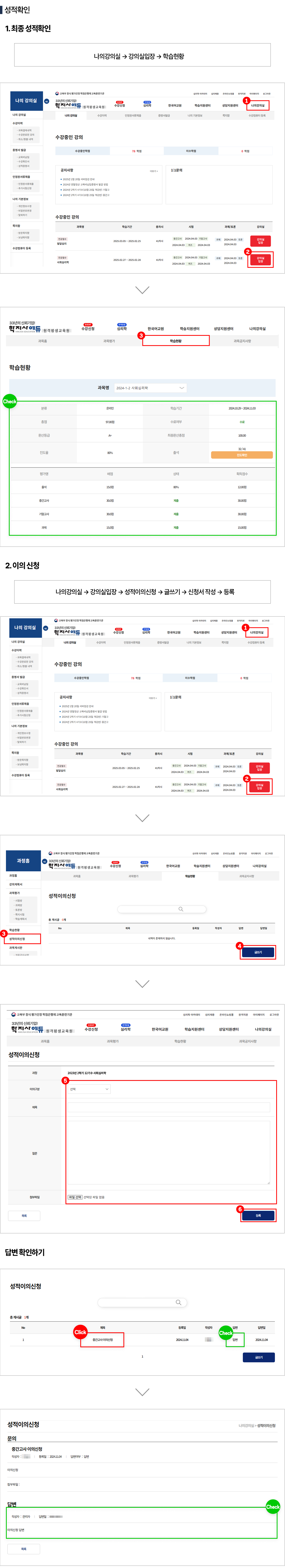Click the 글쓰기 button marked step 4
The height and width of the screenshot is (1568, 285).
point(258,952)
